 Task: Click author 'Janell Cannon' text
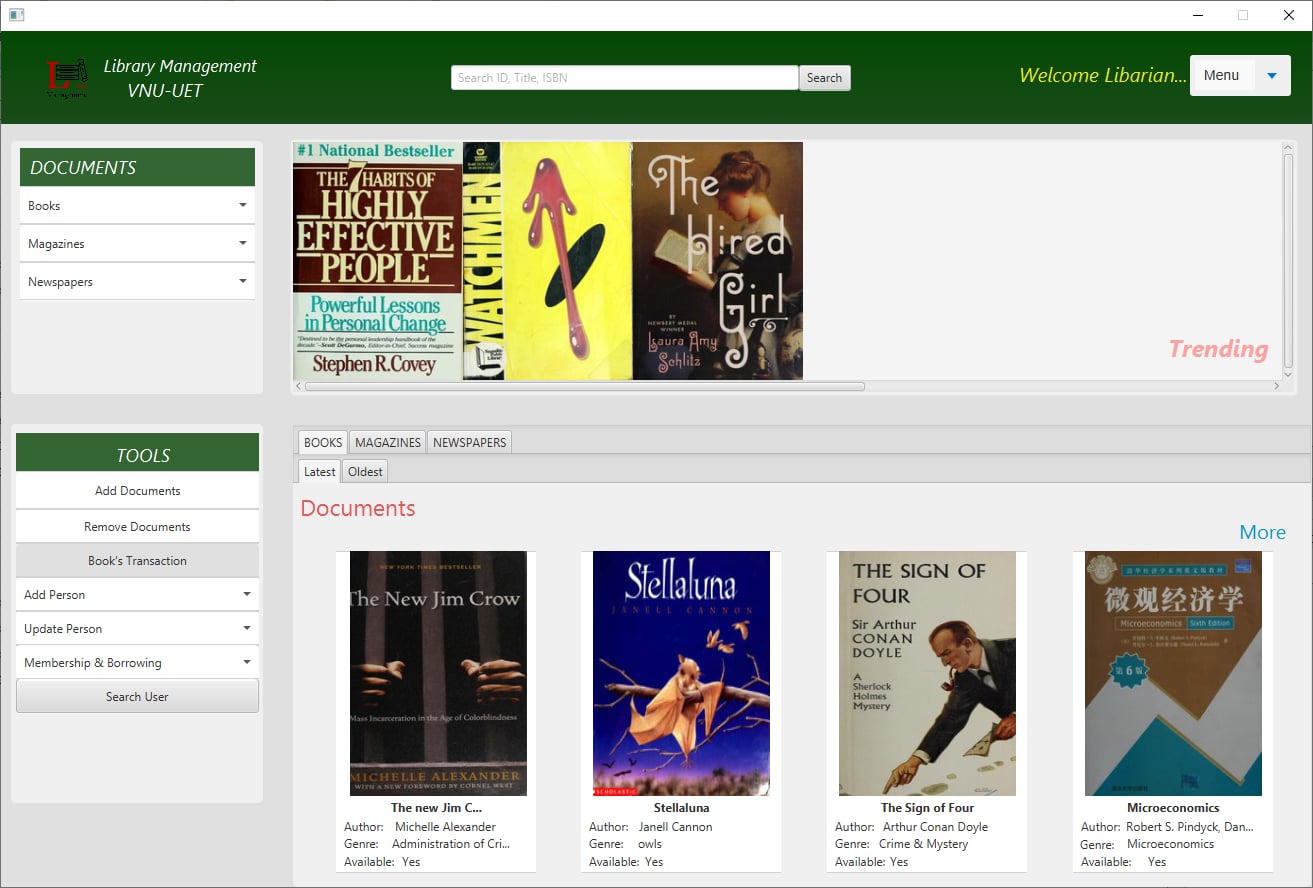[676, 827]
